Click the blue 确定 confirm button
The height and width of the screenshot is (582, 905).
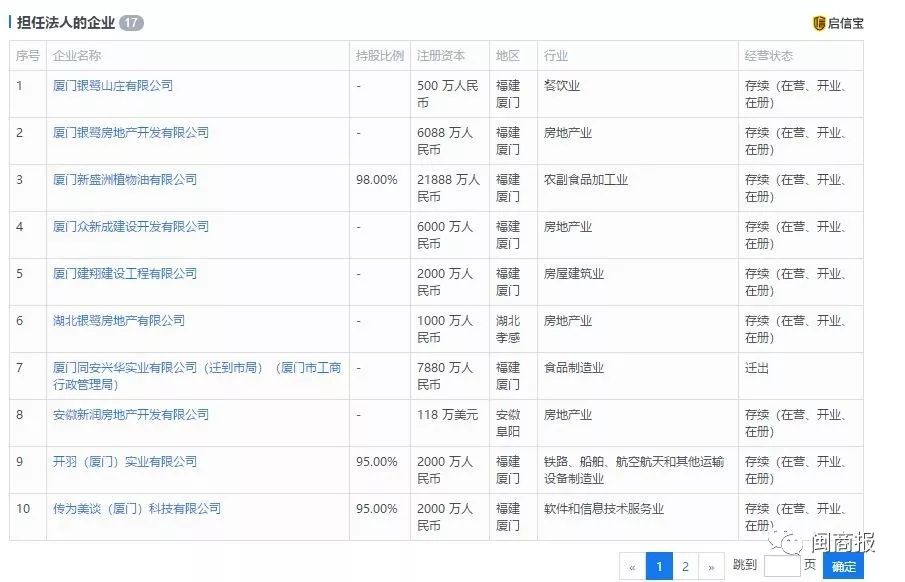coord(842,565)
